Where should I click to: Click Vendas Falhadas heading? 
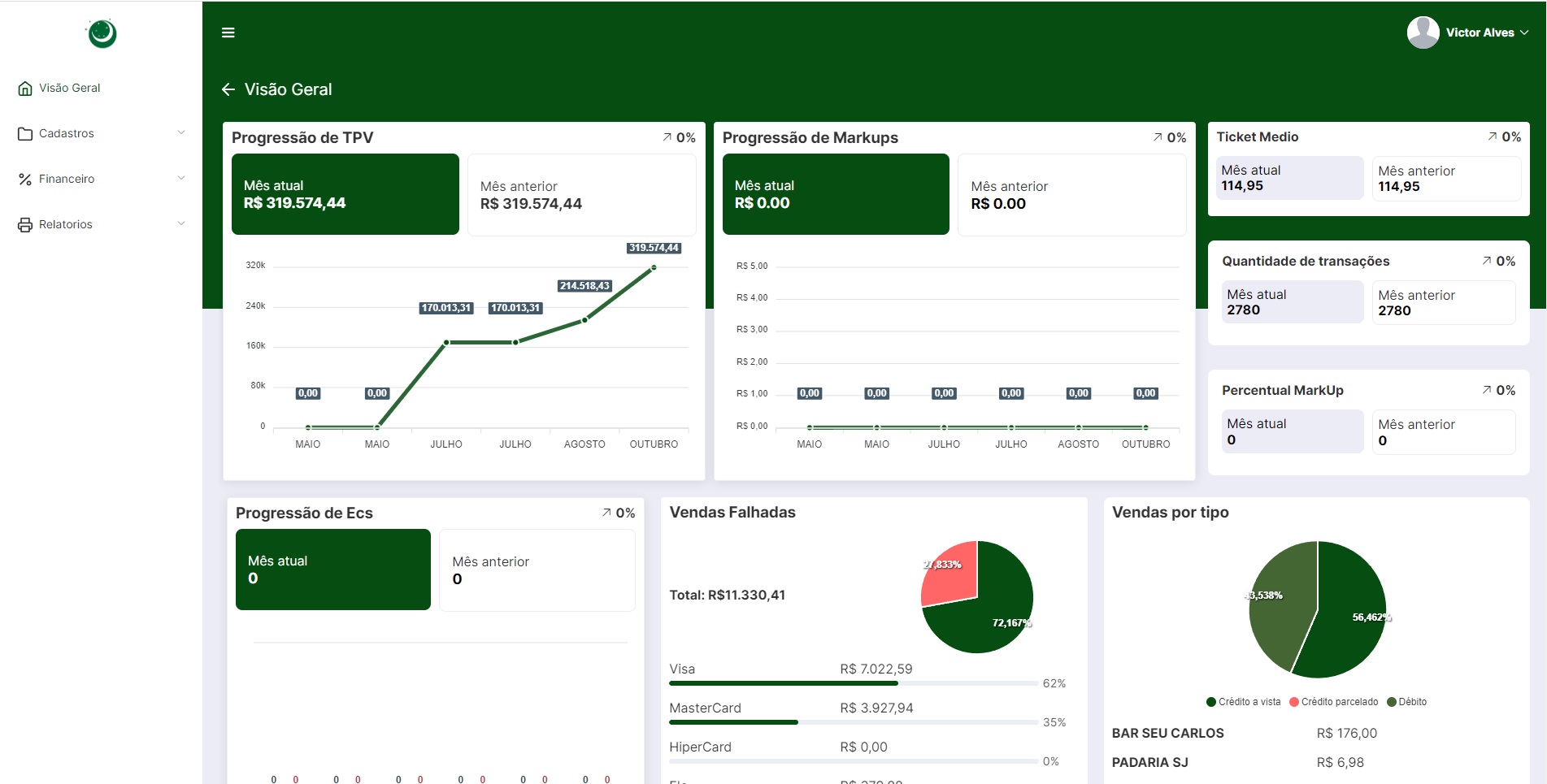tap(732, 513)
